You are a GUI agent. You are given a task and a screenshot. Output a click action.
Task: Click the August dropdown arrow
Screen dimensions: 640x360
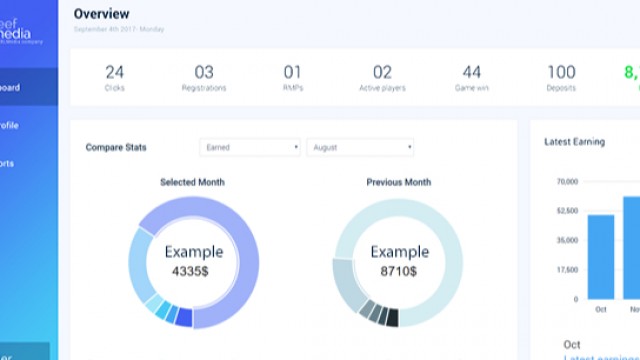pyautogui.click(x=409, y=147)
